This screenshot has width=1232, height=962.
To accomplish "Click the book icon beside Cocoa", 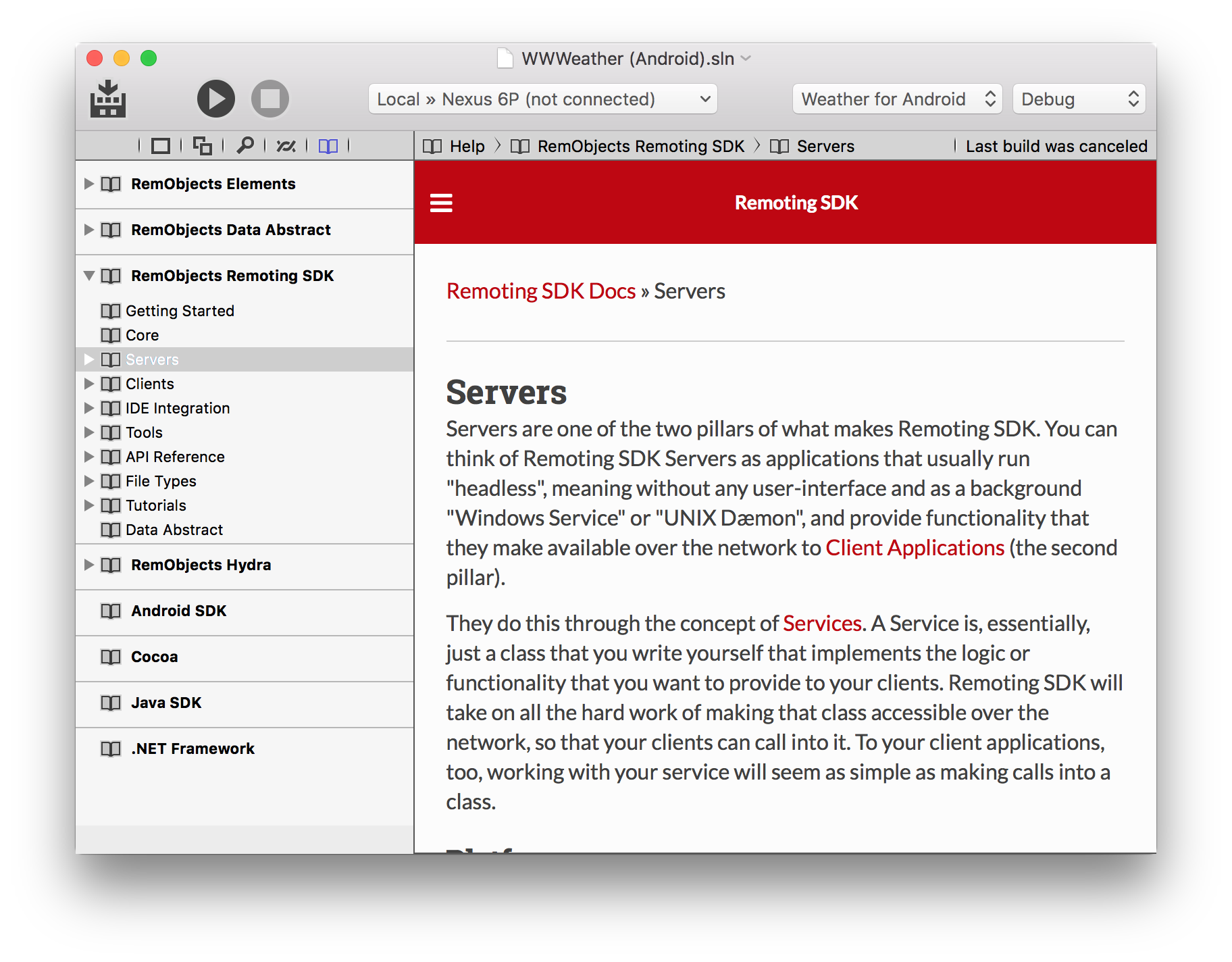I will [111, 657].
